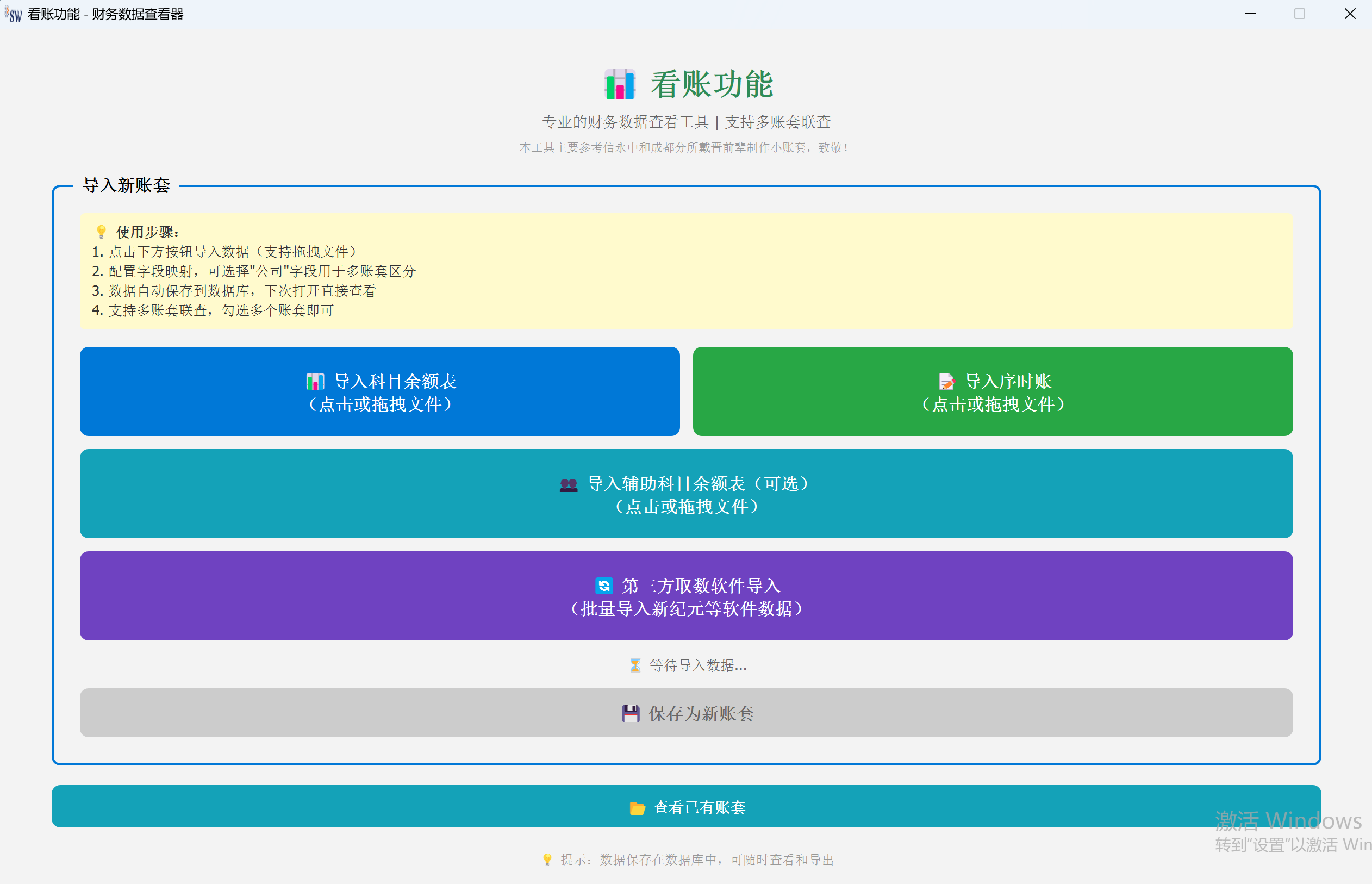The height and width of the screenshot is (884, 1372).
Task: Start 第三方取数软件导入 batch import
Action: pyautogui.click(x=685, y=596)
